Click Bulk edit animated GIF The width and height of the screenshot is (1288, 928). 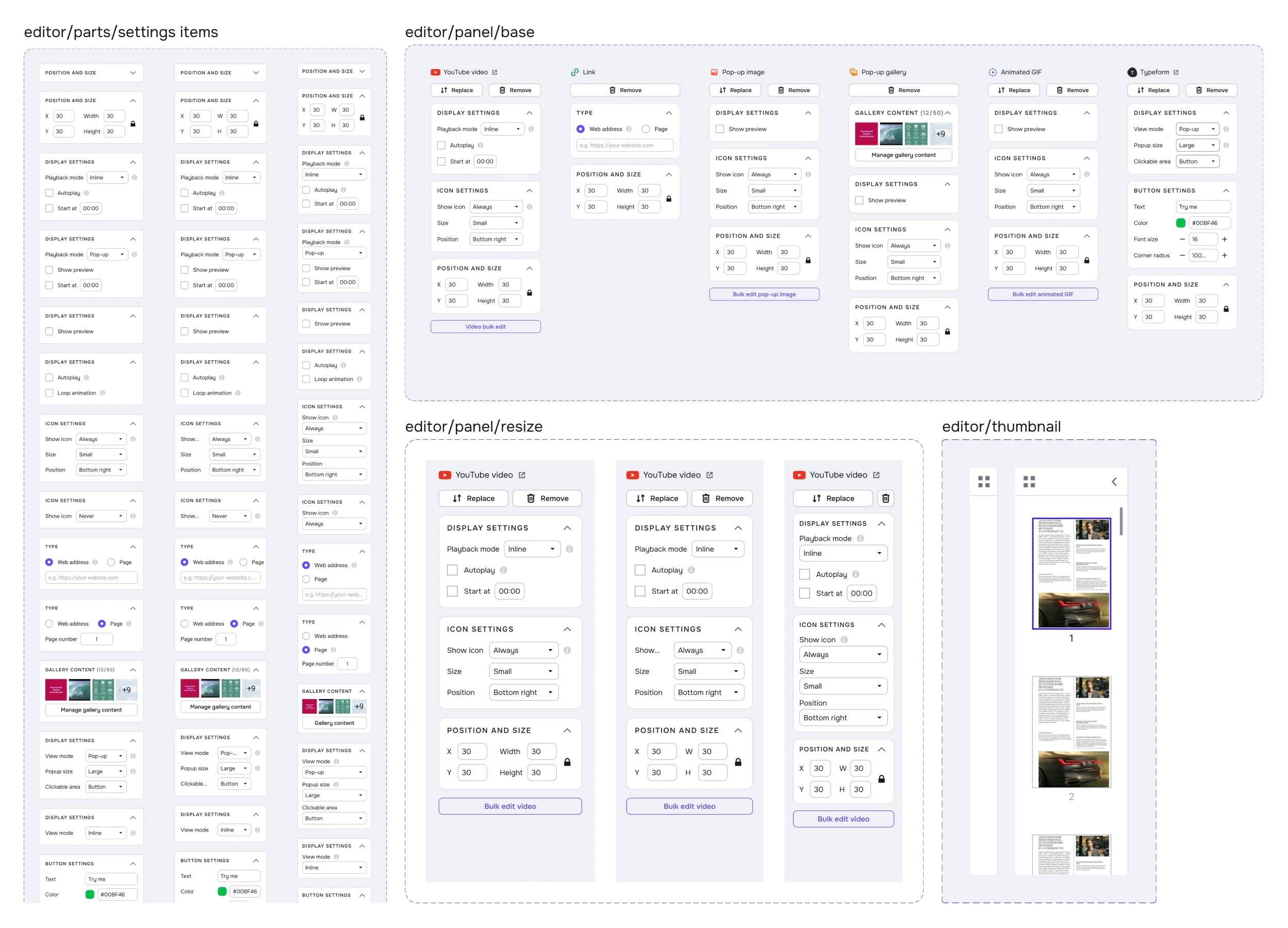pos(1043,294)
